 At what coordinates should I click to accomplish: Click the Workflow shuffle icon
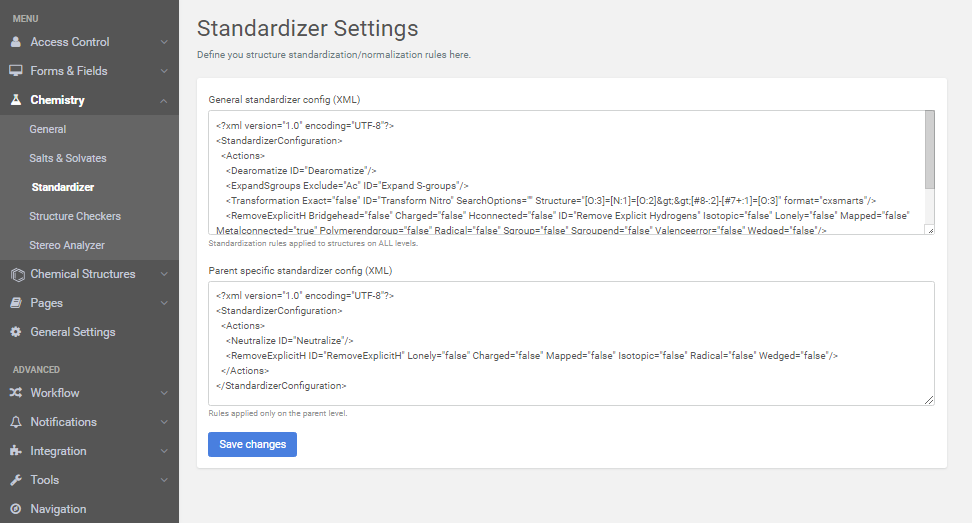click(16, 393)
